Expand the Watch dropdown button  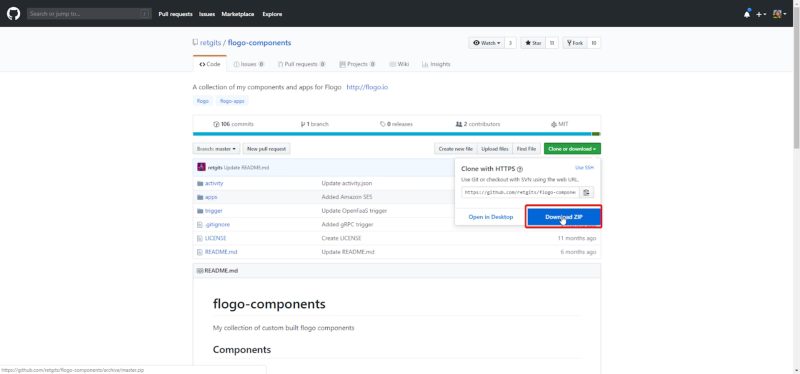click(486, 43)
